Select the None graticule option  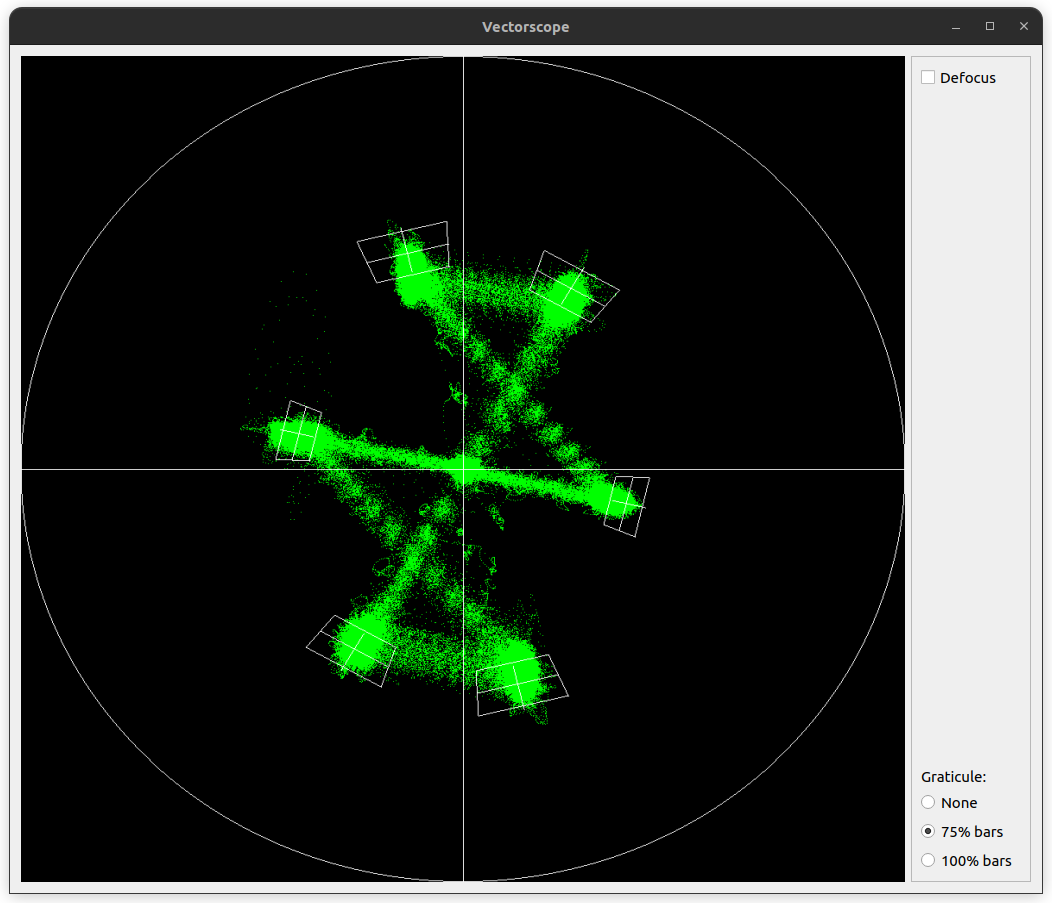[x=928, y=803]
